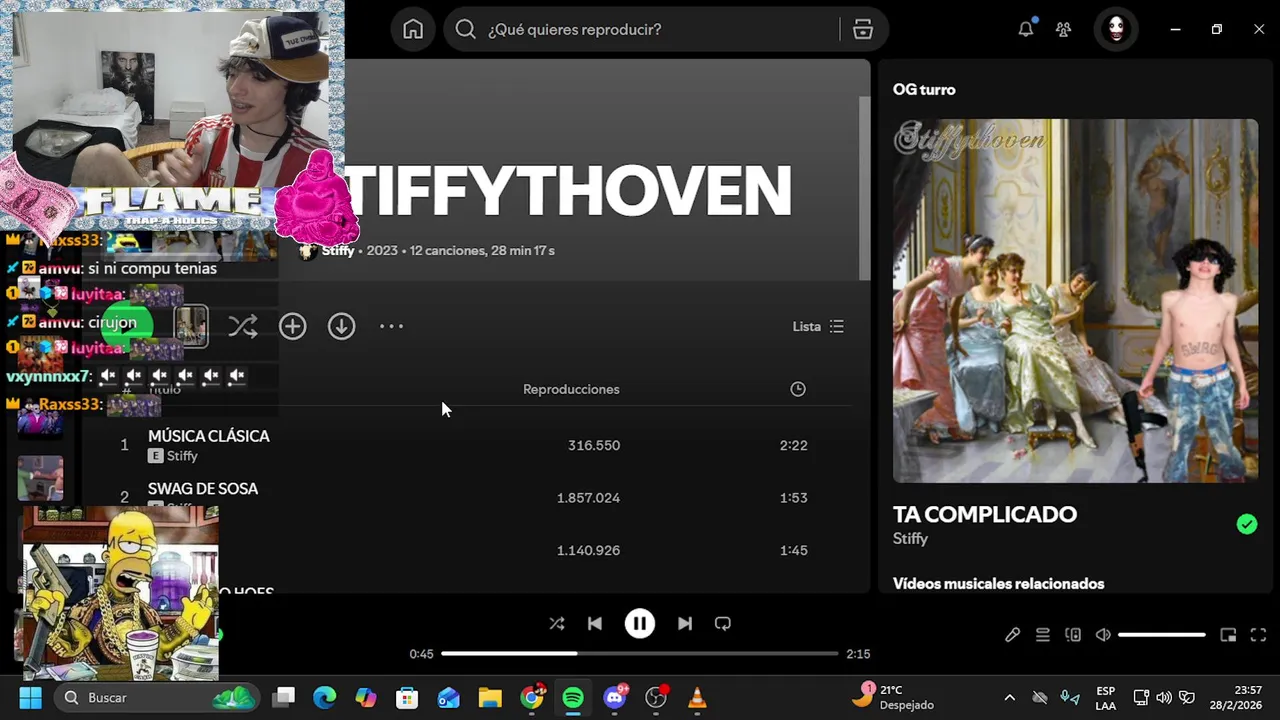The image size is (1280, 720).
Task: Open the Lista view dropdown
Action: [x=818, y=326]
